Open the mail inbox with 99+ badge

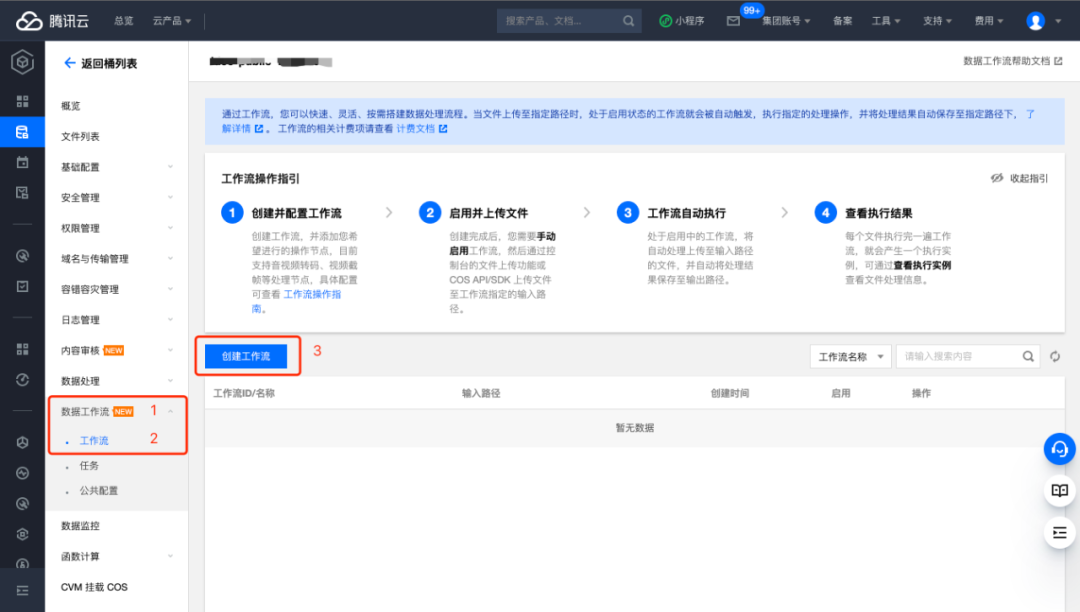pyautogui.click(x=733, y=21)
